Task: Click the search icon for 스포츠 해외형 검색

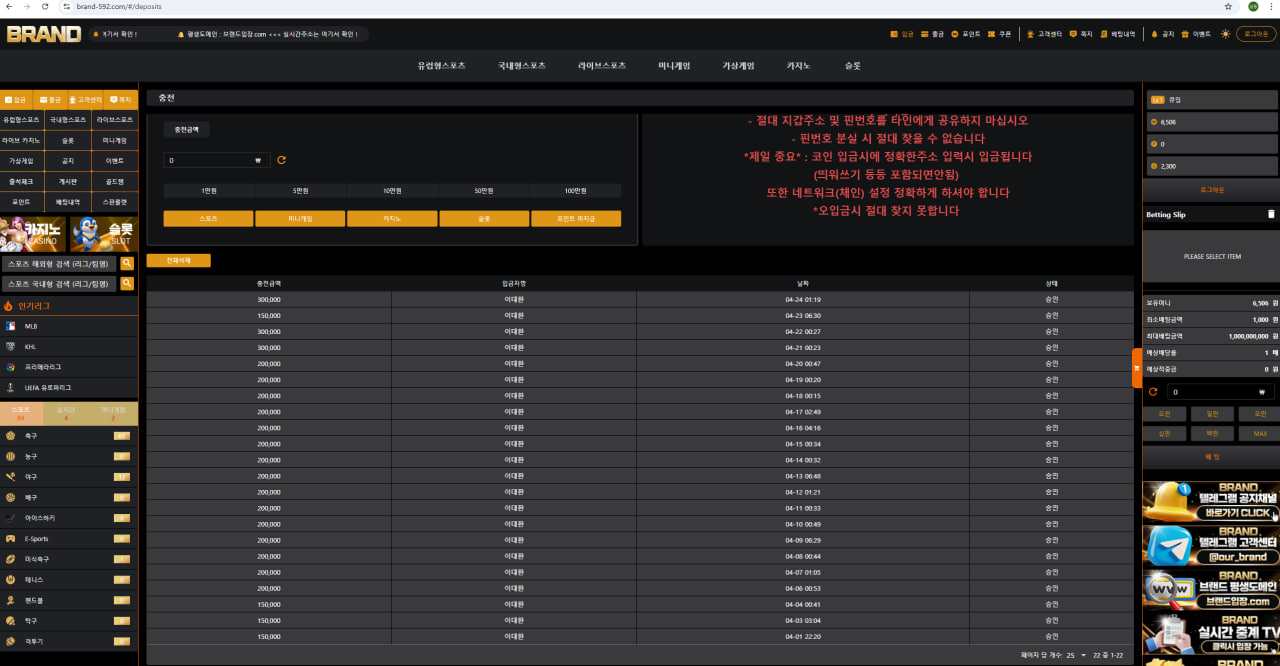Action: click(x=127, y=264)
